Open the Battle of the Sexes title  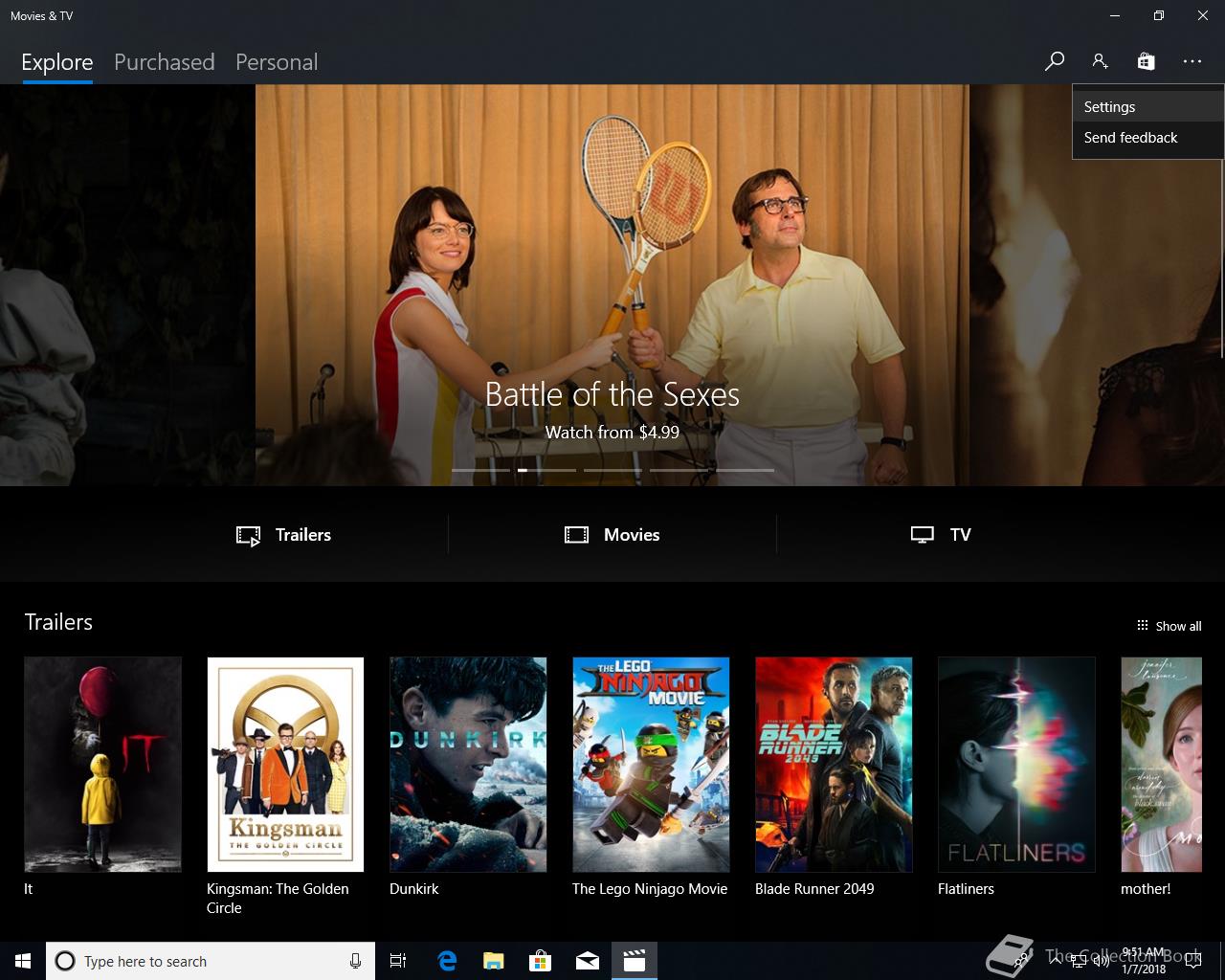[612, 394]
